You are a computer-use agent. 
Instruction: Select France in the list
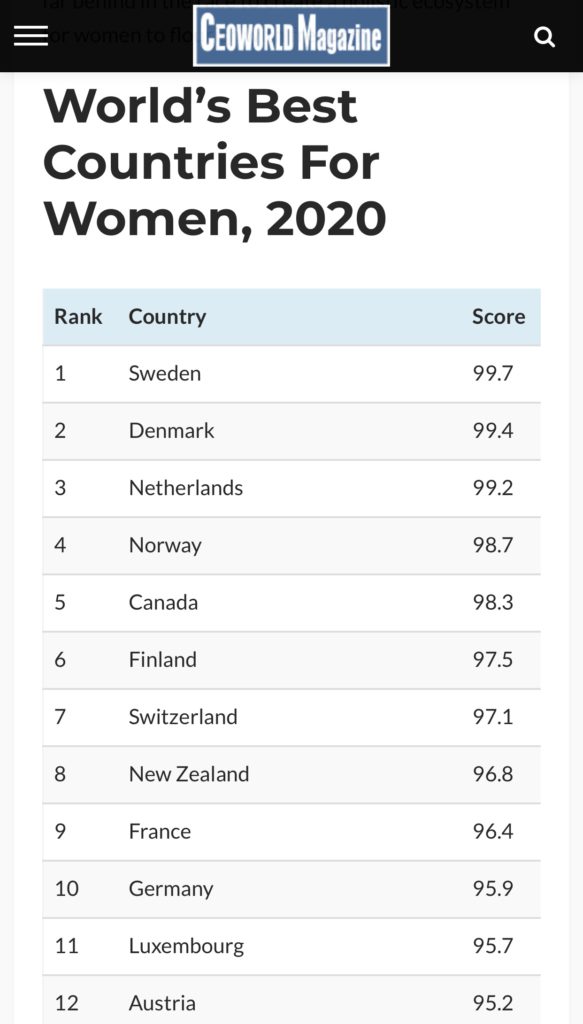(x=160, y=831)
